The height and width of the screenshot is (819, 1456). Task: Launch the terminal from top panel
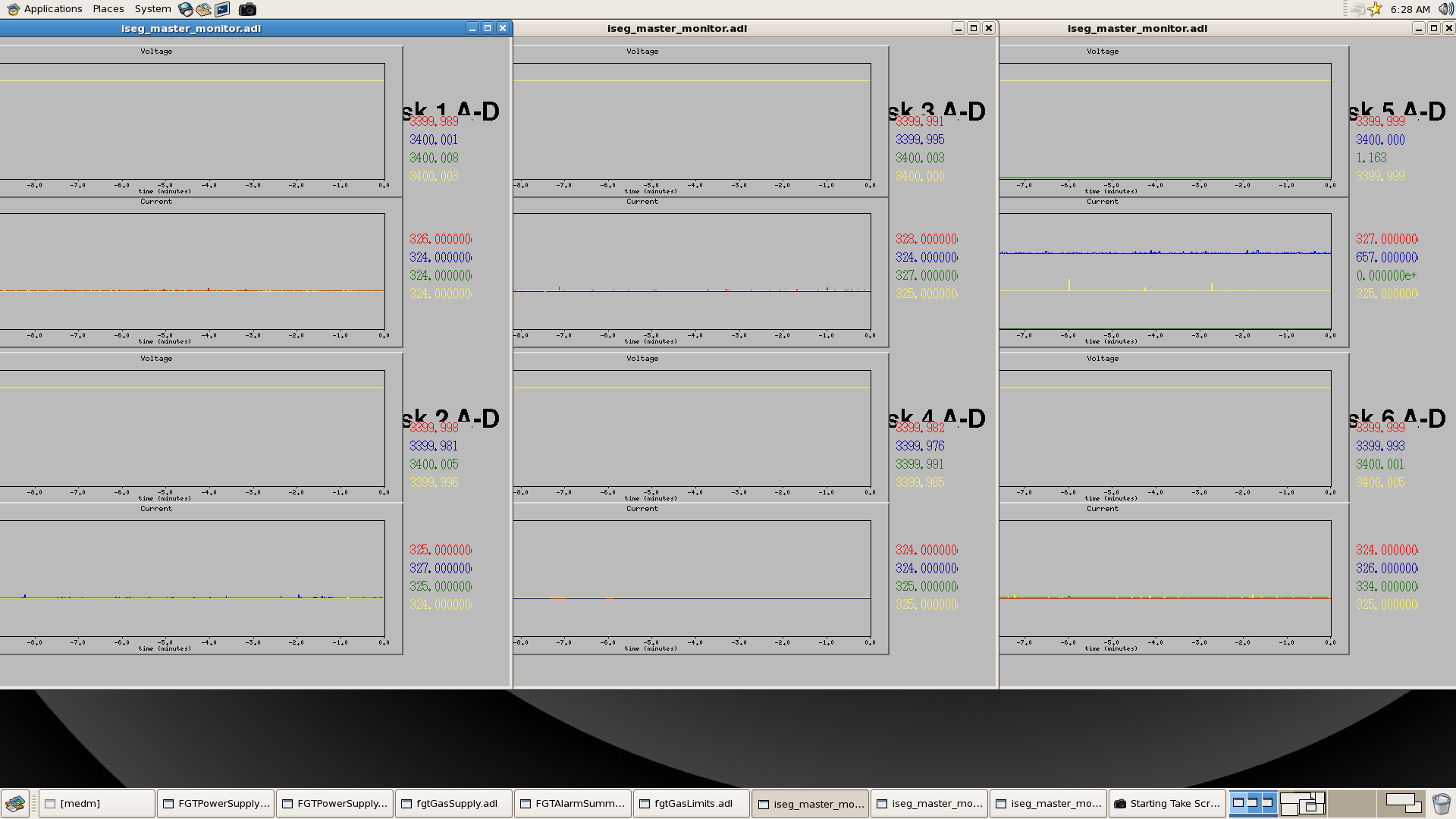pyautogui.click(x=222, y=9)
